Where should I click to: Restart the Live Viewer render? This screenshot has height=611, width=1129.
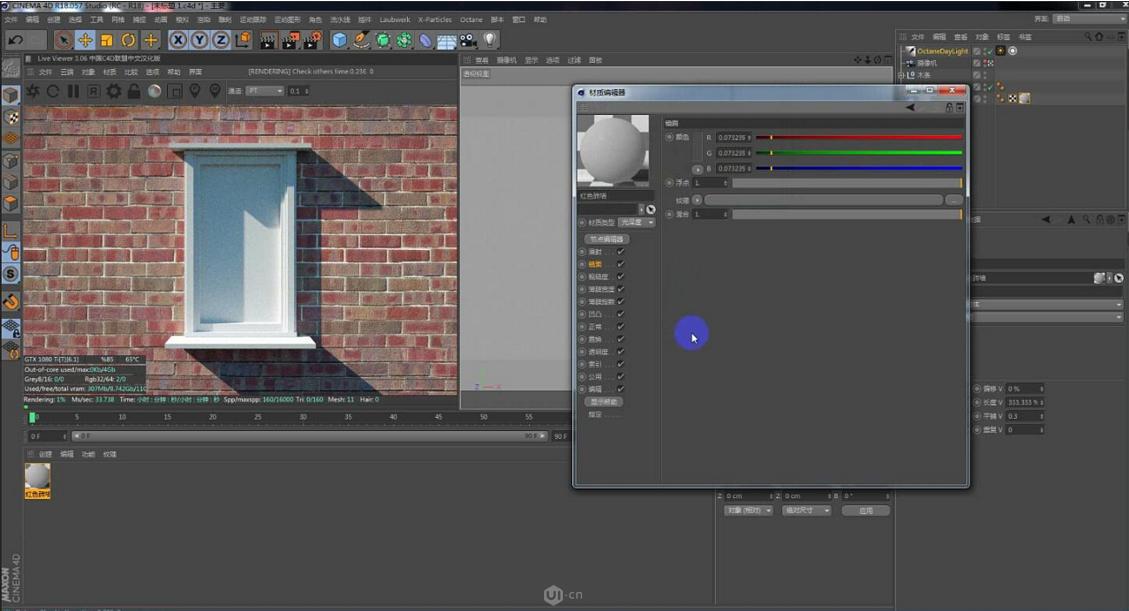(52, 90)
